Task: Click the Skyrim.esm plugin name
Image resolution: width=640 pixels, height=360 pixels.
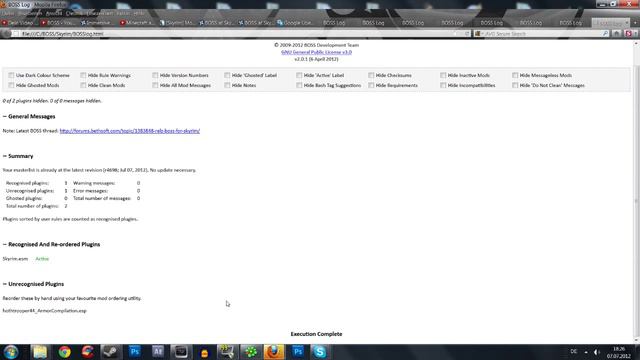Action: [15, 259]
